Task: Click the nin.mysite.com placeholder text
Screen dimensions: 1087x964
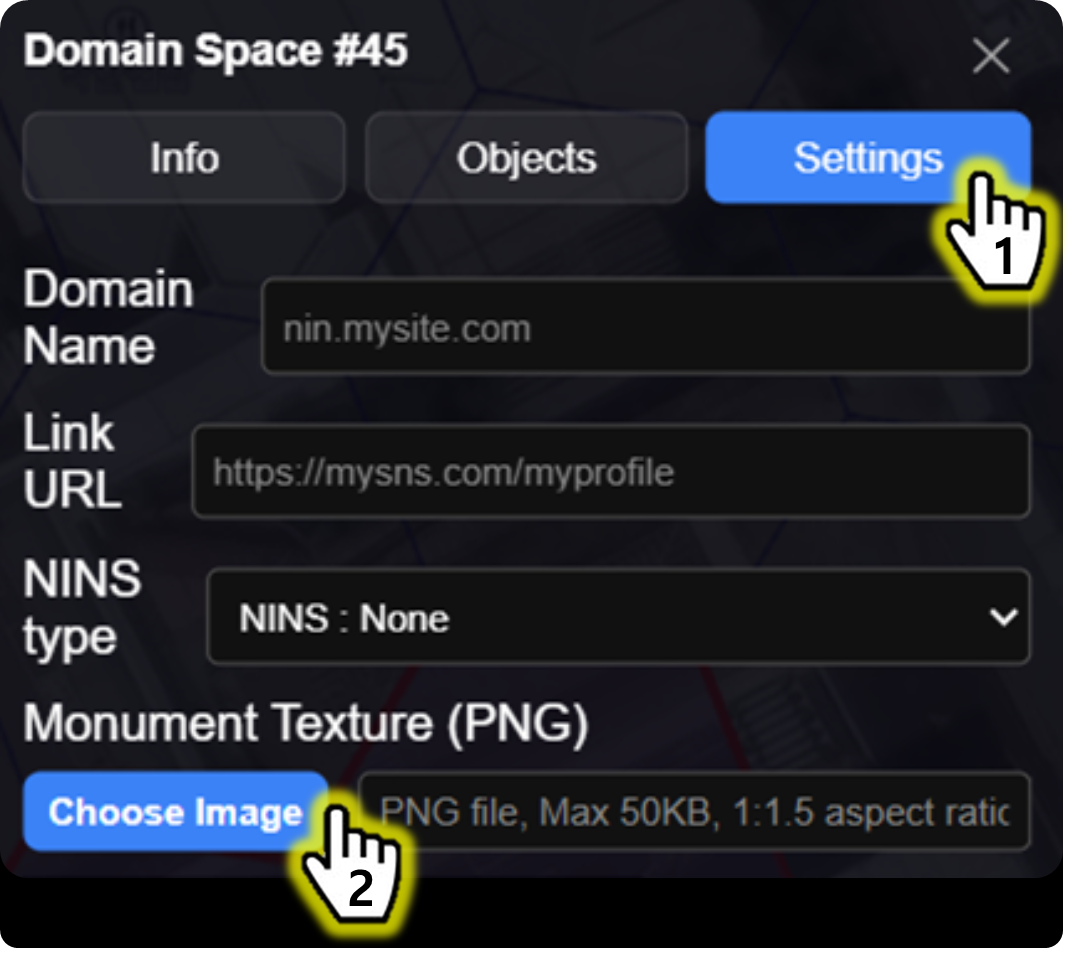Action: coord(406,329)
